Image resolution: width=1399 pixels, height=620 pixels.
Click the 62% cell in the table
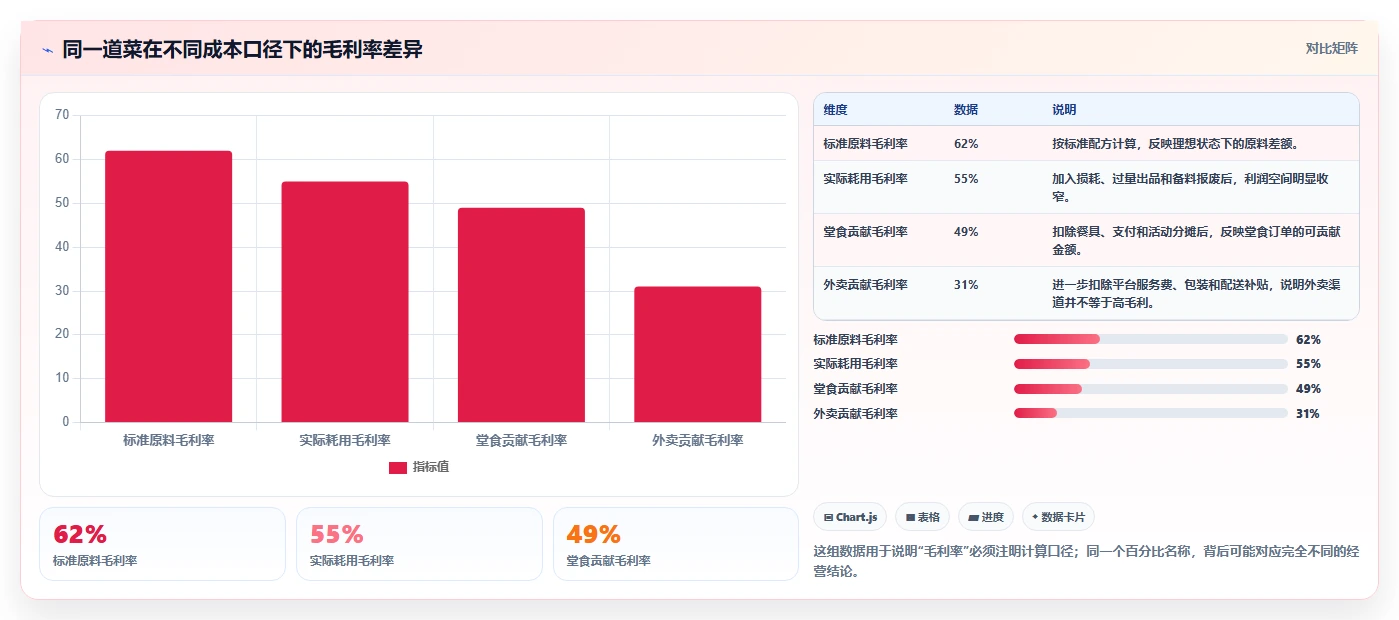[x=966, y=143]
